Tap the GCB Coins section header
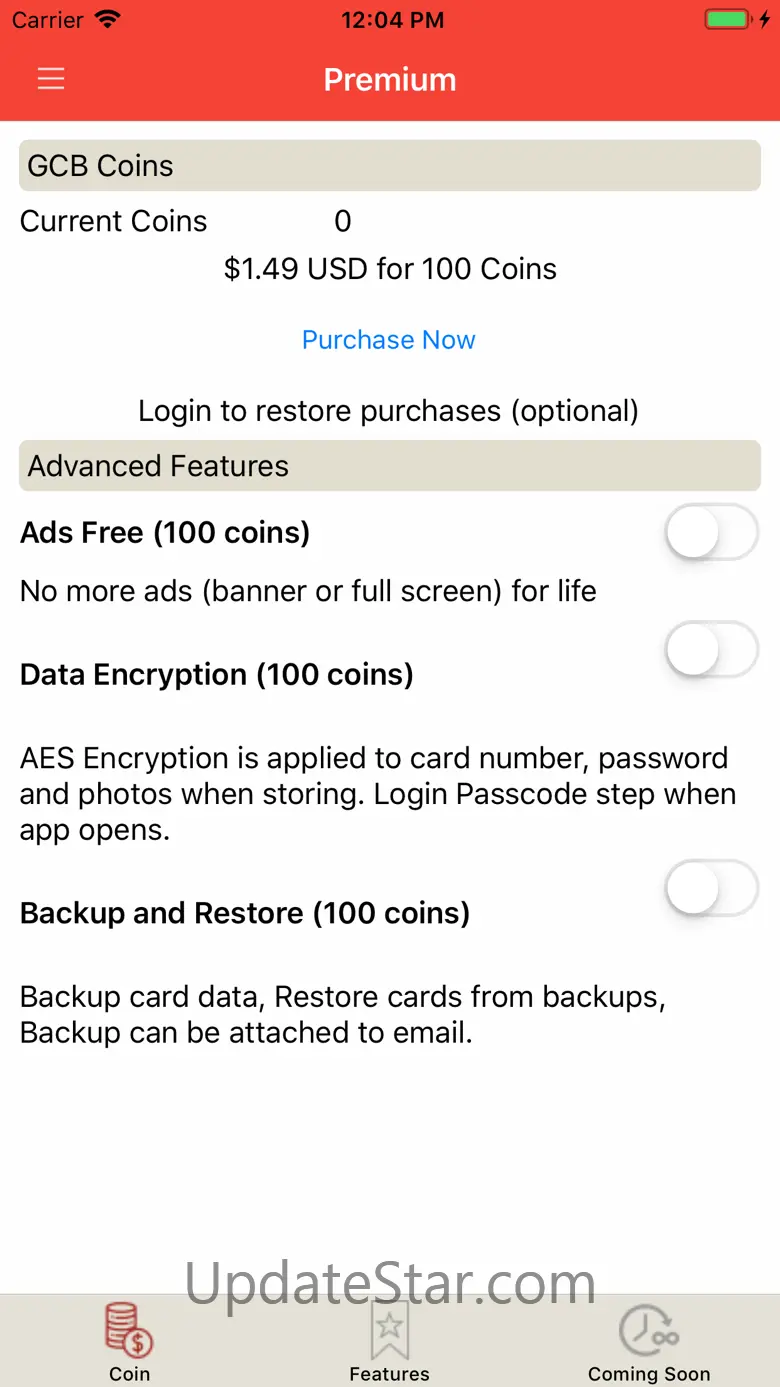This screenshot has height=1387, width=780. pos(389,166)
